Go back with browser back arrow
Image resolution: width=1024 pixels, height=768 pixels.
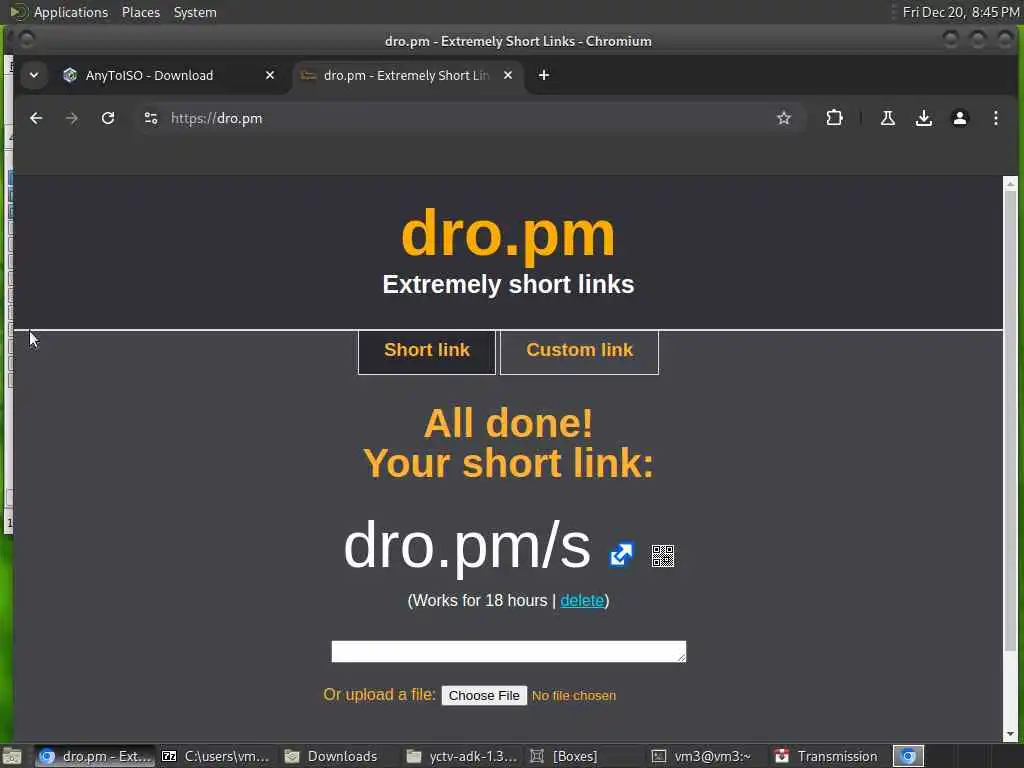(x=36, y=118)
